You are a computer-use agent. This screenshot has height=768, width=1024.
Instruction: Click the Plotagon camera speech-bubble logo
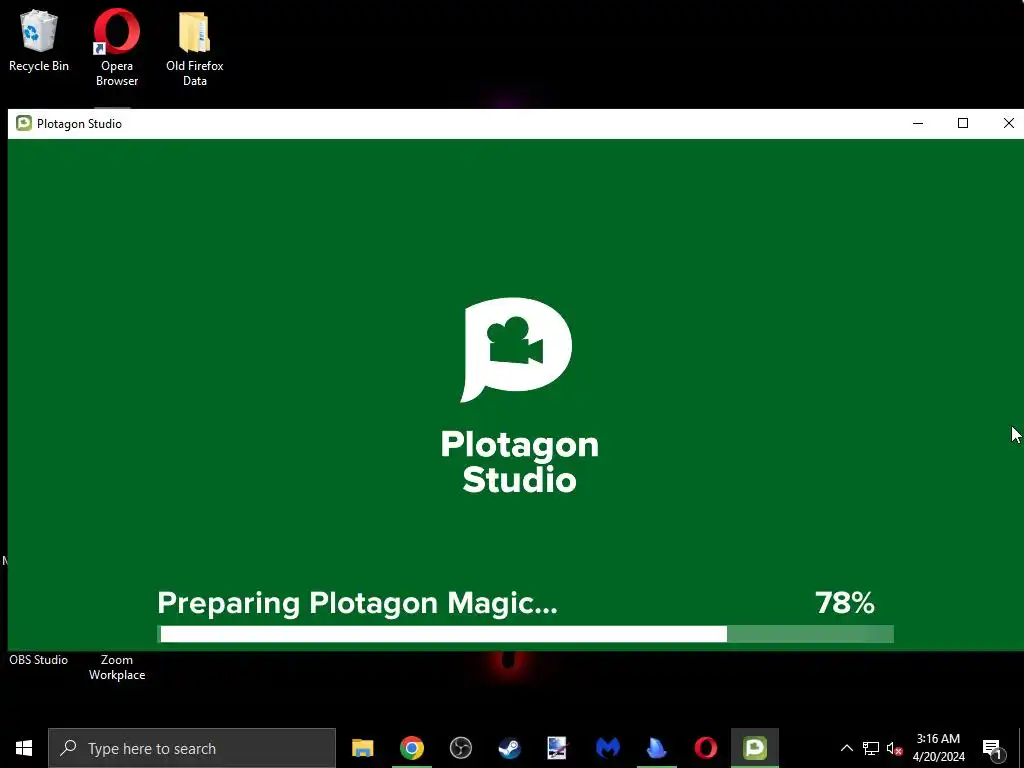[x=516, y=349]
